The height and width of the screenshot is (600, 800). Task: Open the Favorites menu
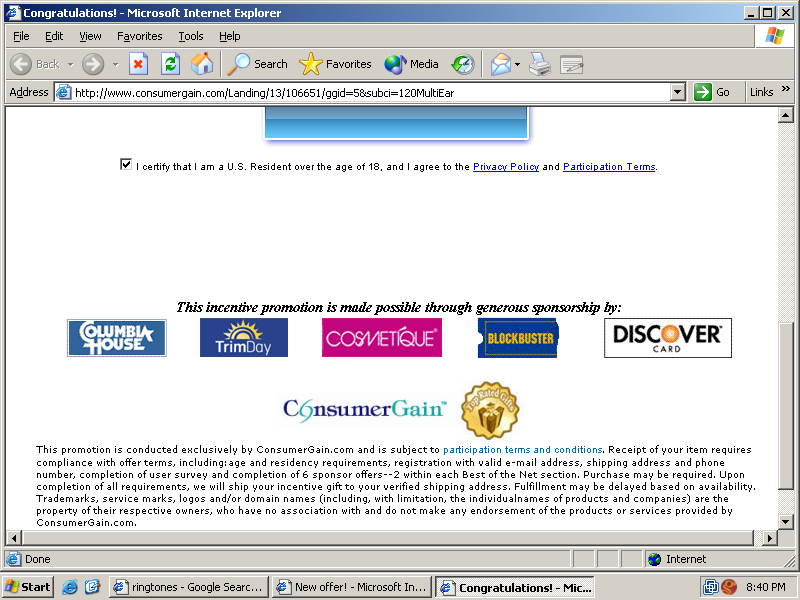pos(139,36)
